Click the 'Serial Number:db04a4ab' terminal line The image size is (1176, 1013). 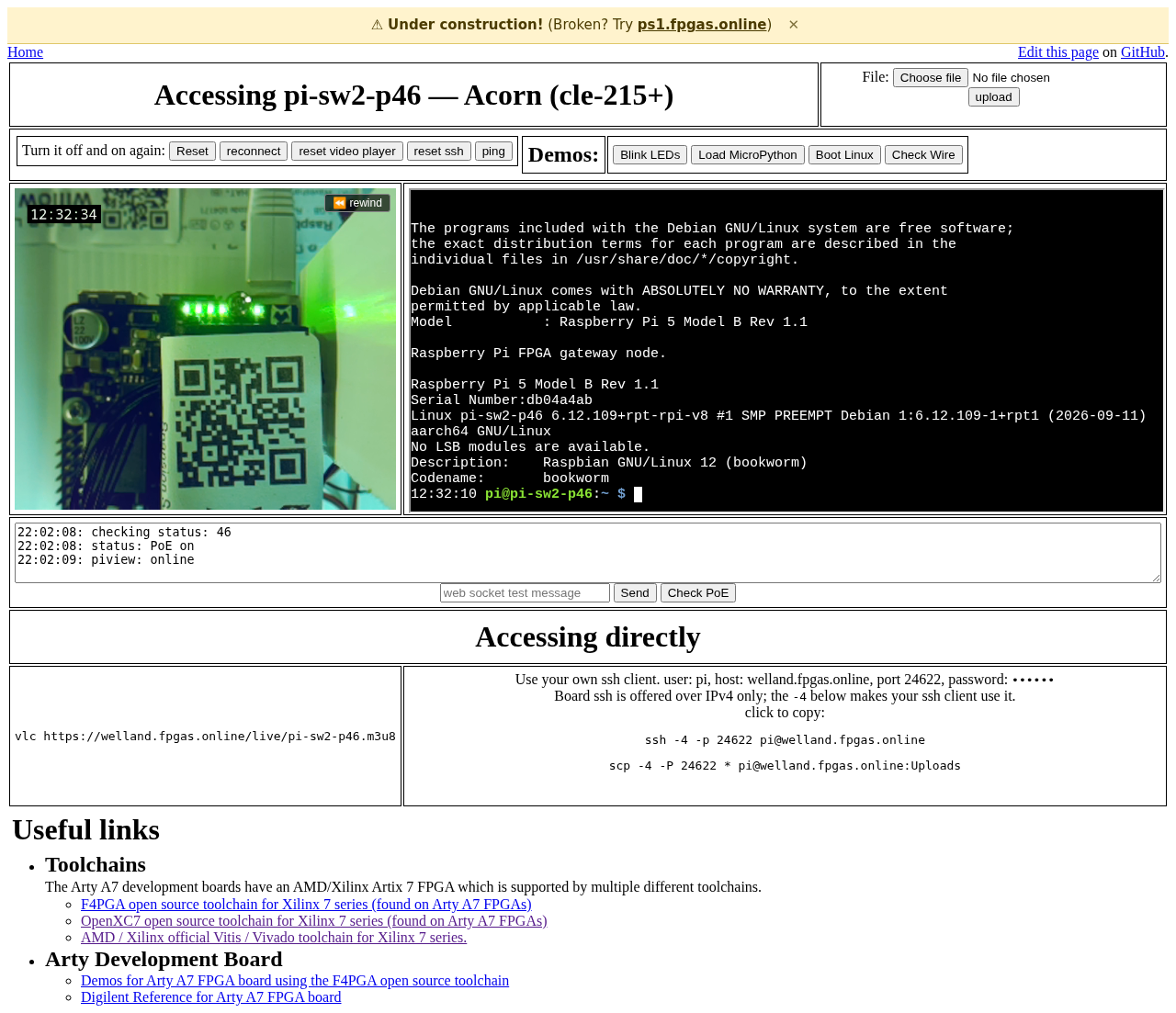tap(502, 400)
